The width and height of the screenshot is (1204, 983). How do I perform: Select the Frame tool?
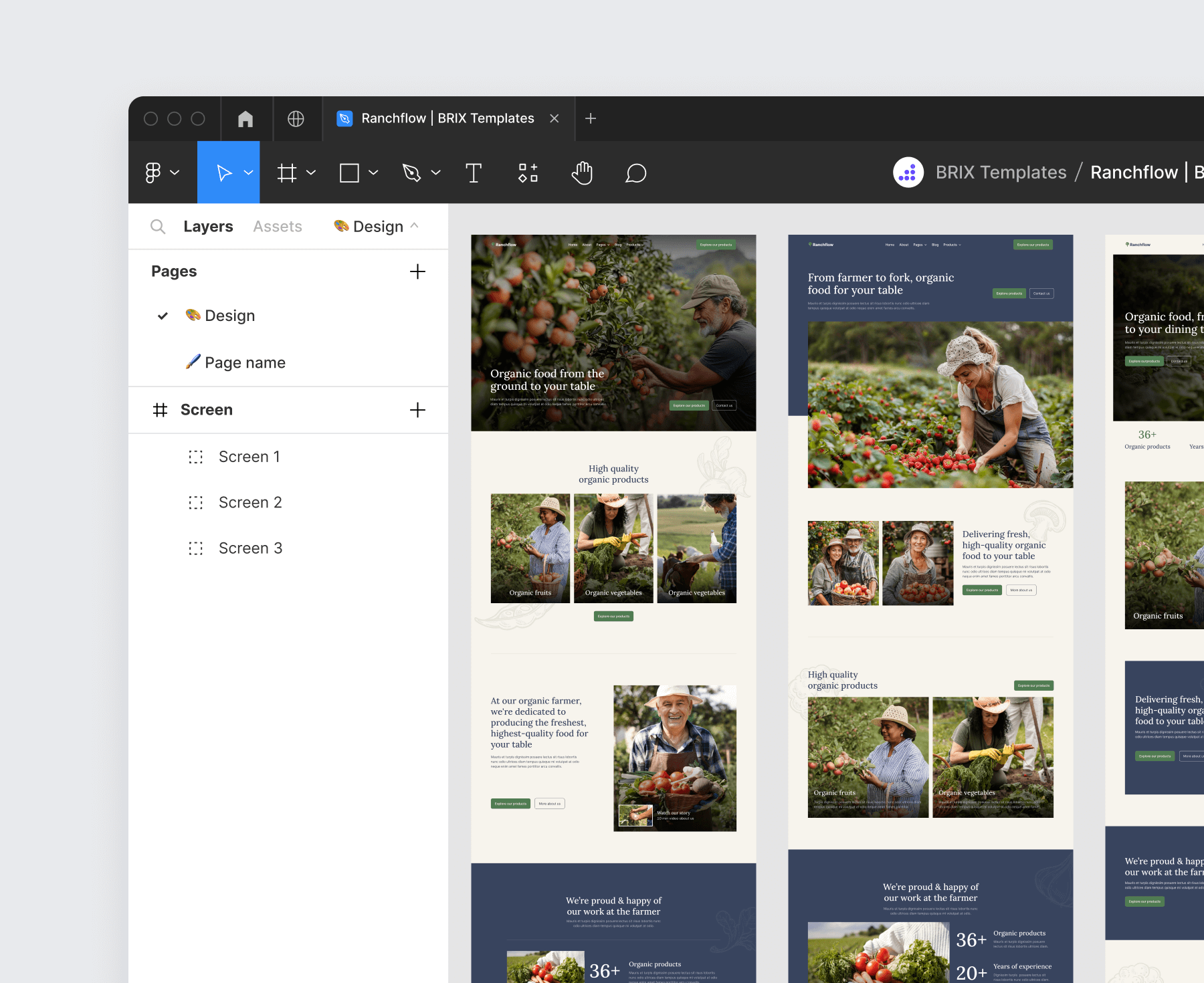(287, 173)
